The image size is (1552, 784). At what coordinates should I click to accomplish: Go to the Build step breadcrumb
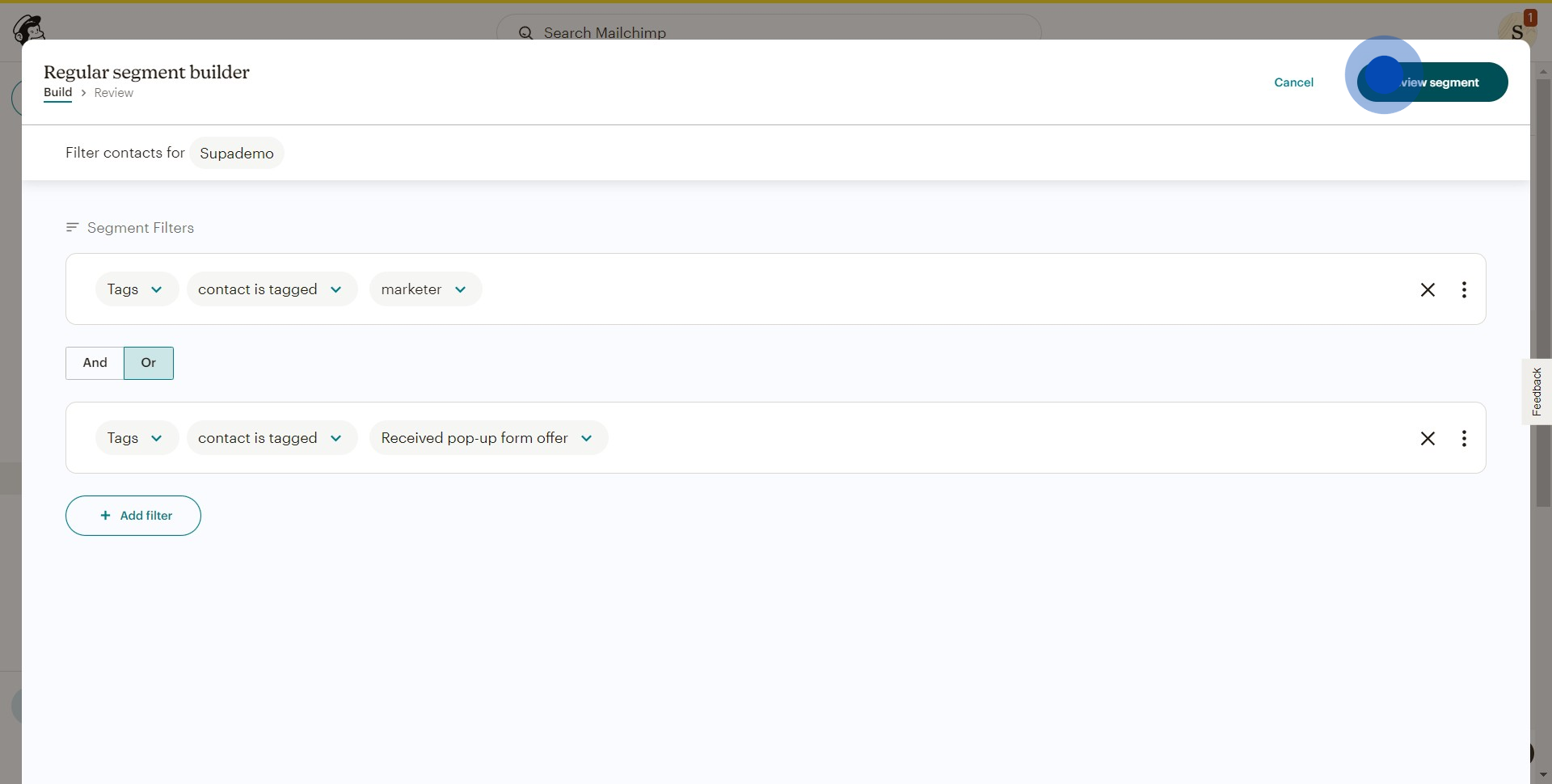pyautogui.click(x=57, y=93)
